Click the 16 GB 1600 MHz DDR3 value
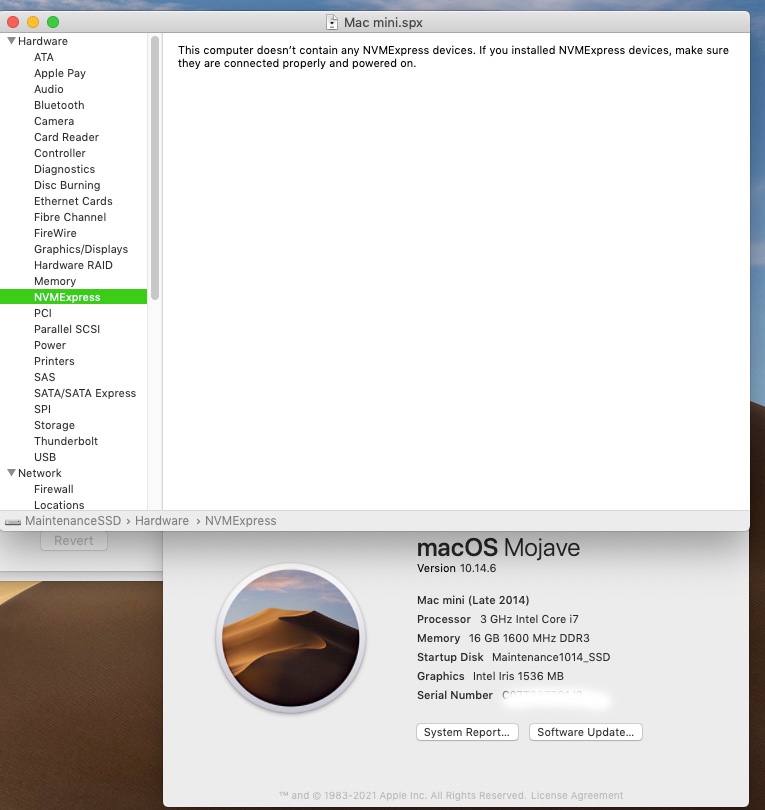The width and height of the screenshot is (765, 810). pyautogui.click(x=529, y=638)
